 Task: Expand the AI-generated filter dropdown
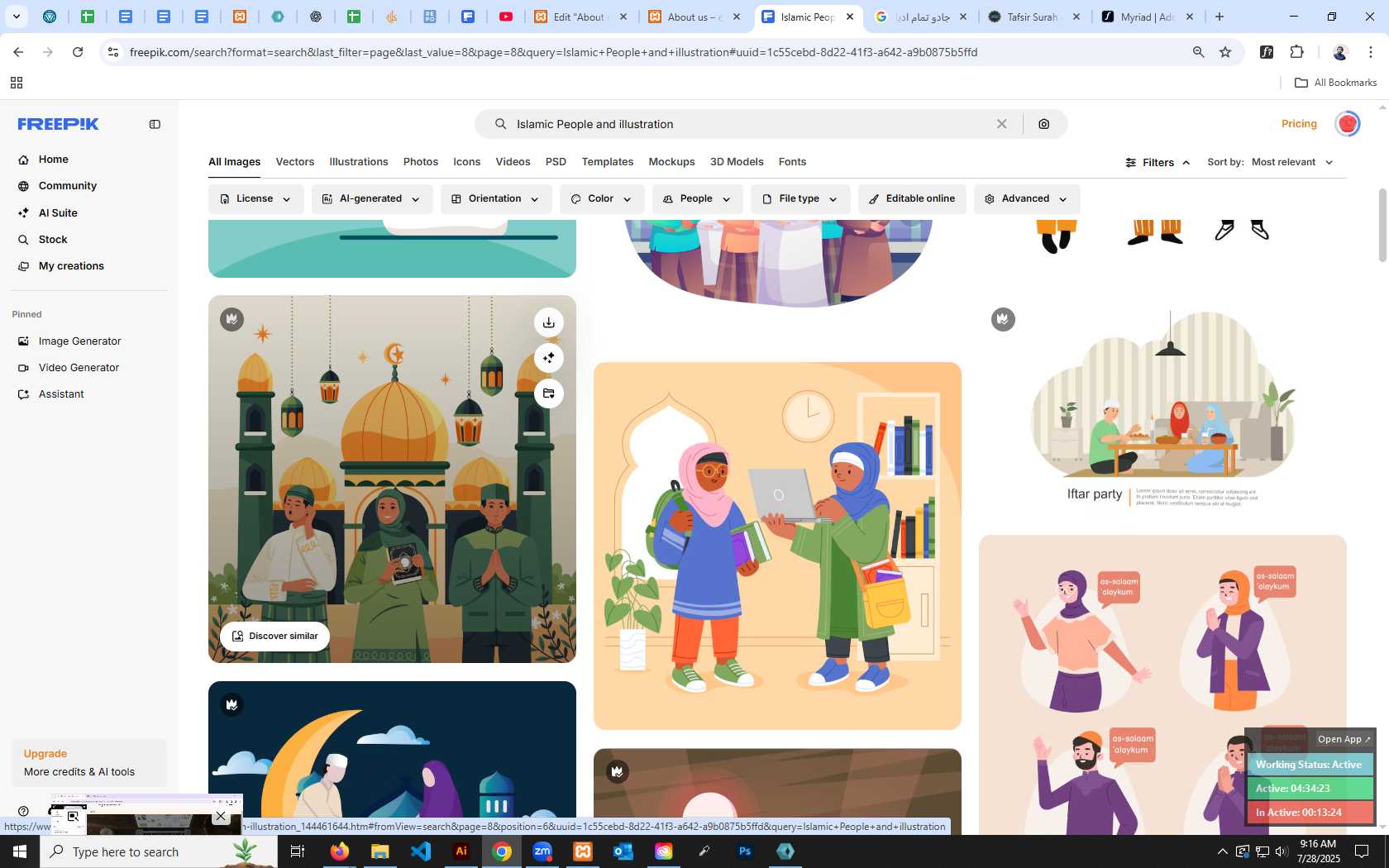point(372,199)
